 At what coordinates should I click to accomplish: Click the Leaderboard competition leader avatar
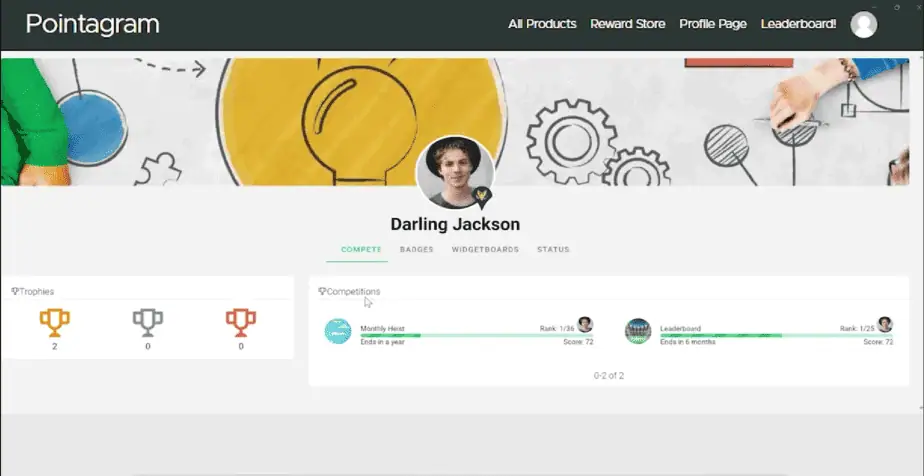click(x=885, y=324)
